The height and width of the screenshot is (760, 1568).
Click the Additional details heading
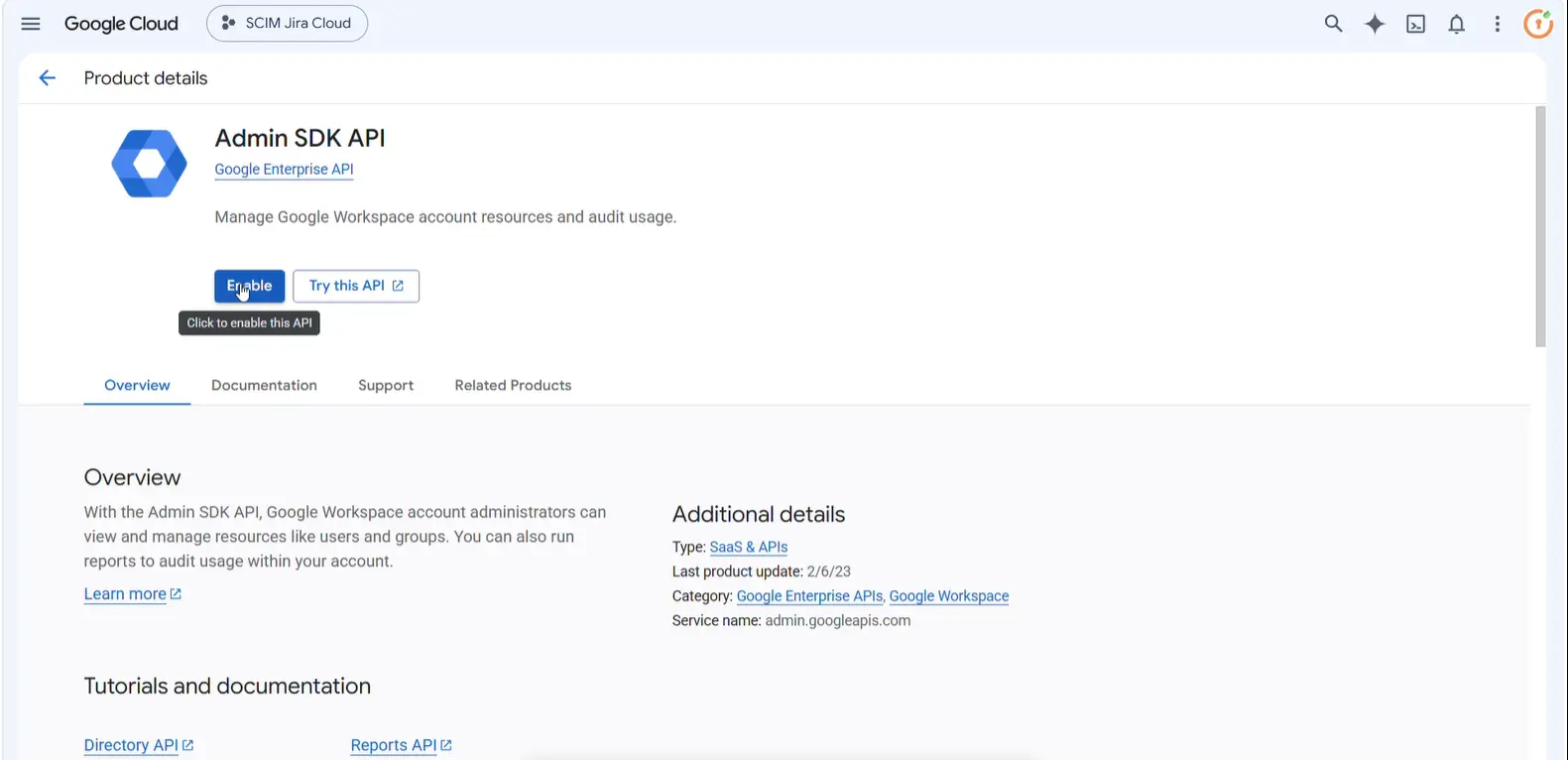[759, 514]
